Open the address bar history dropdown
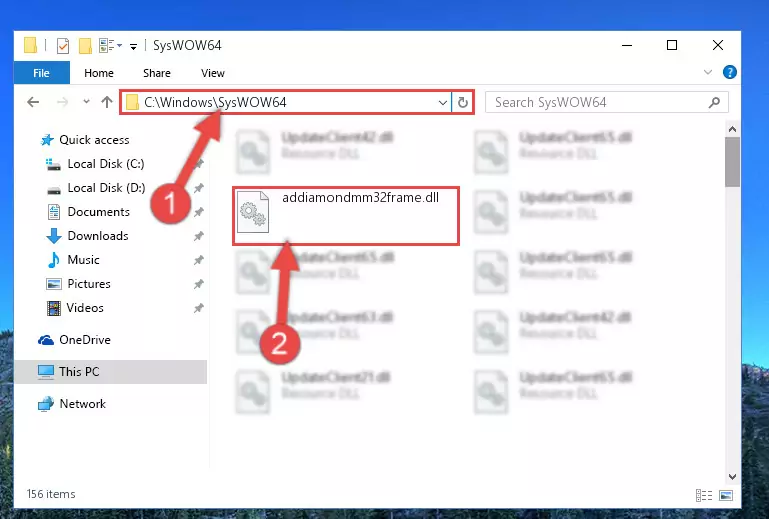The height and width of the screenshot is (519, 769). 442,103
